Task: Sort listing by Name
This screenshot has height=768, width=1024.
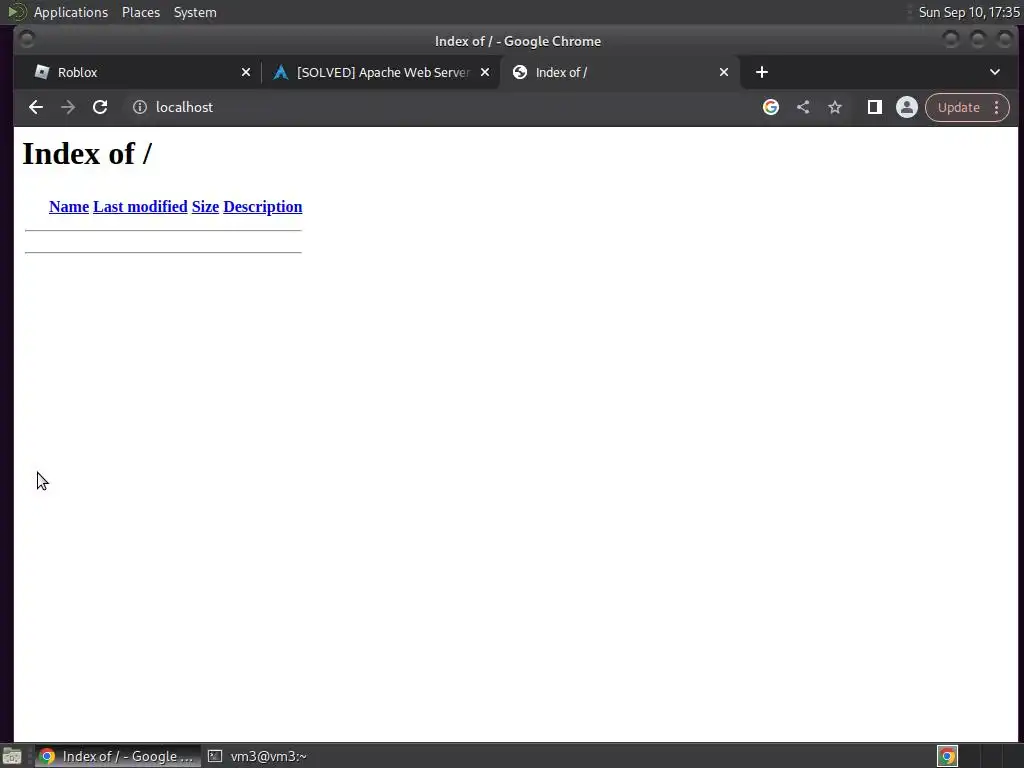Action: tap(69, 206)
